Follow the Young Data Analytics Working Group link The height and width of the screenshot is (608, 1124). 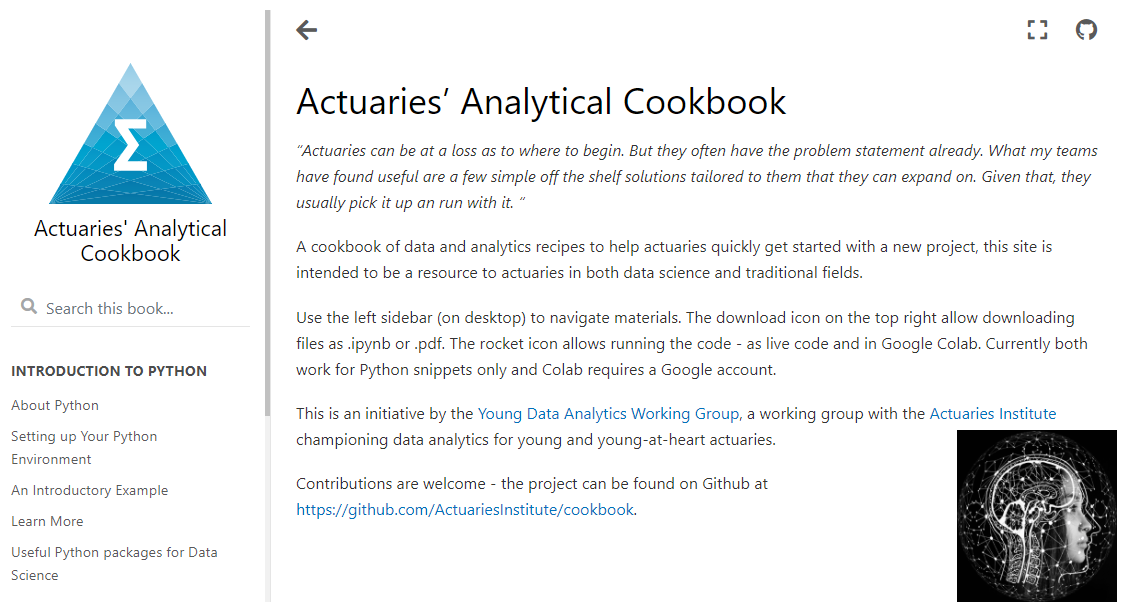(x=609, y=413)
